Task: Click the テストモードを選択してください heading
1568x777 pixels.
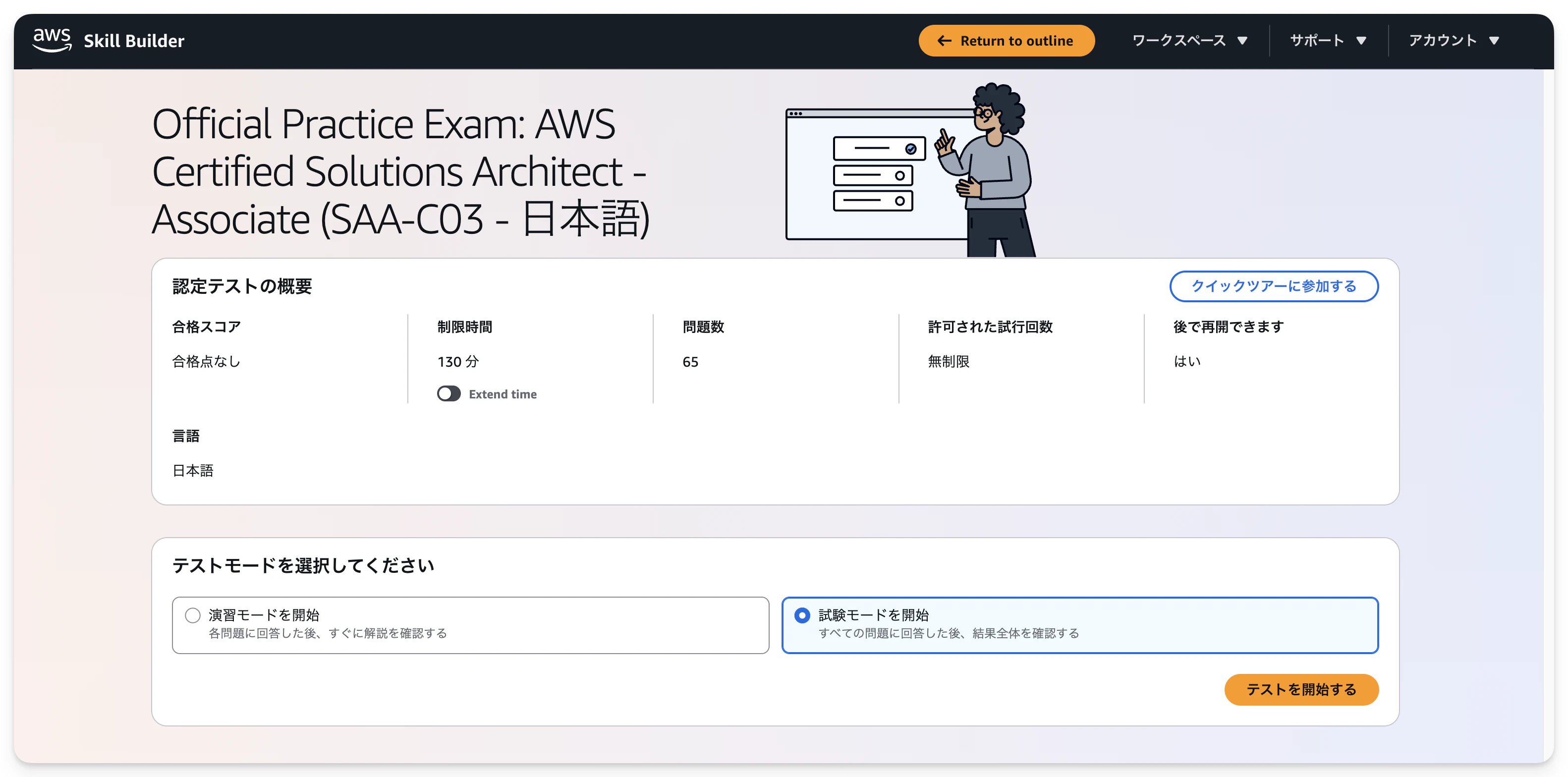Action: pos(302,565)
